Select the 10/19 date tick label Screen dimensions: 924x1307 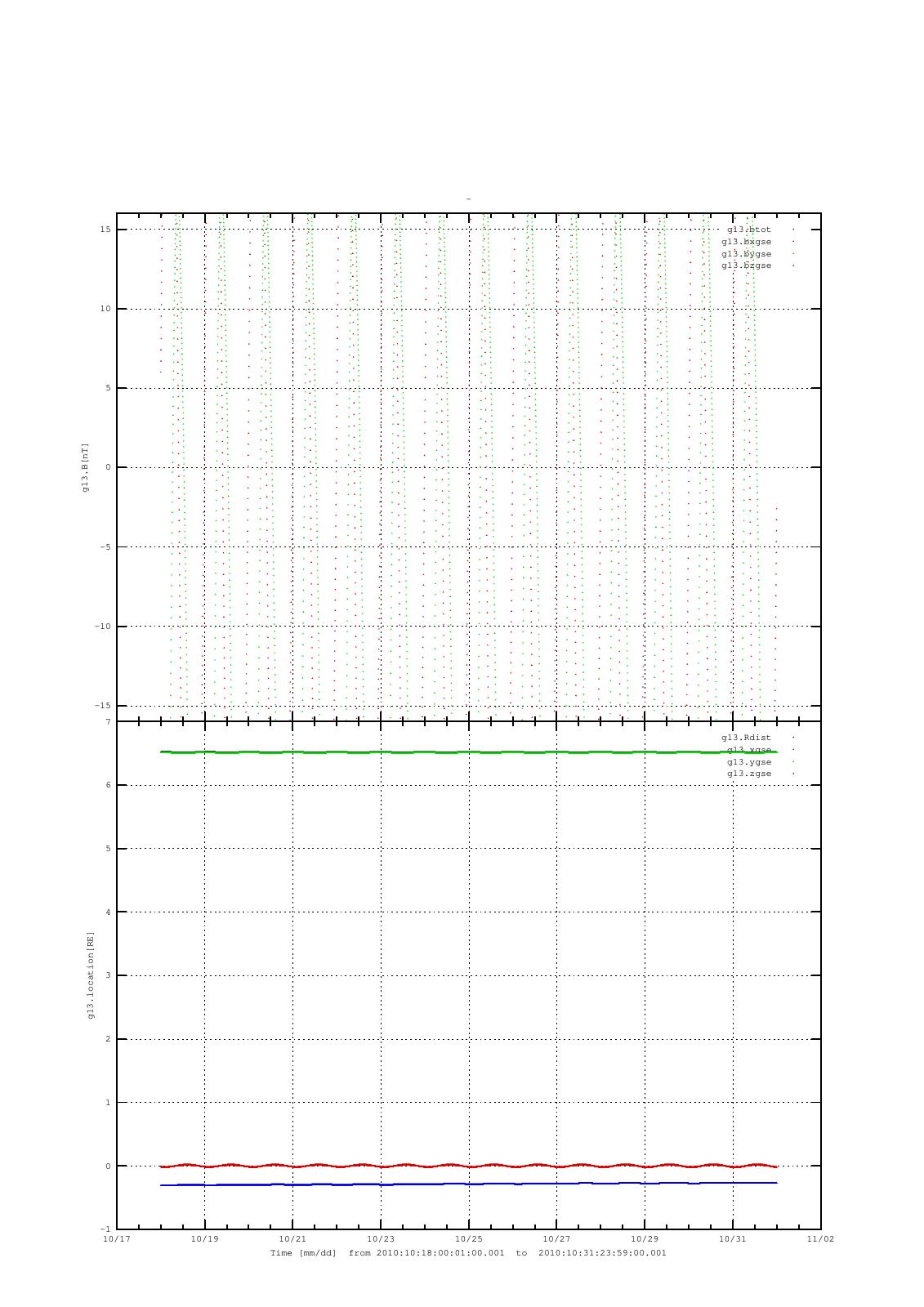click(204, 1239)
